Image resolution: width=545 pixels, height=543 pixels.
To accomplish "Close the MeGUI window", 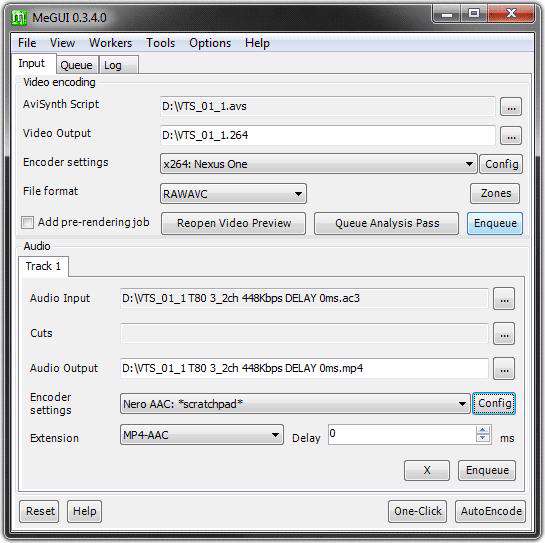I will 511,14.
